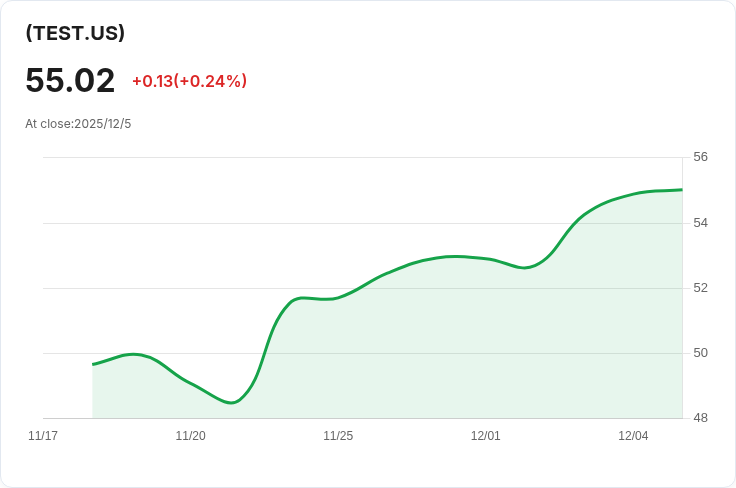Click the 54 y-axis label
The width and height of the screenshot is (736, 488).
pos(700,222)
